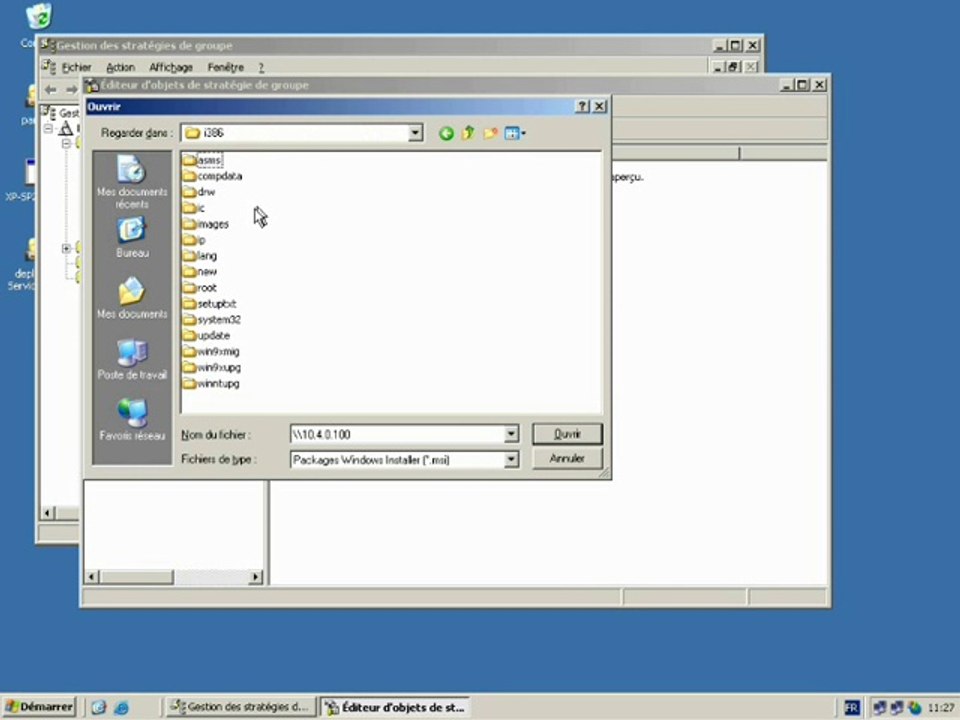Select the asms folder
This screenshot has height=720, width=960.
[203, 160]
